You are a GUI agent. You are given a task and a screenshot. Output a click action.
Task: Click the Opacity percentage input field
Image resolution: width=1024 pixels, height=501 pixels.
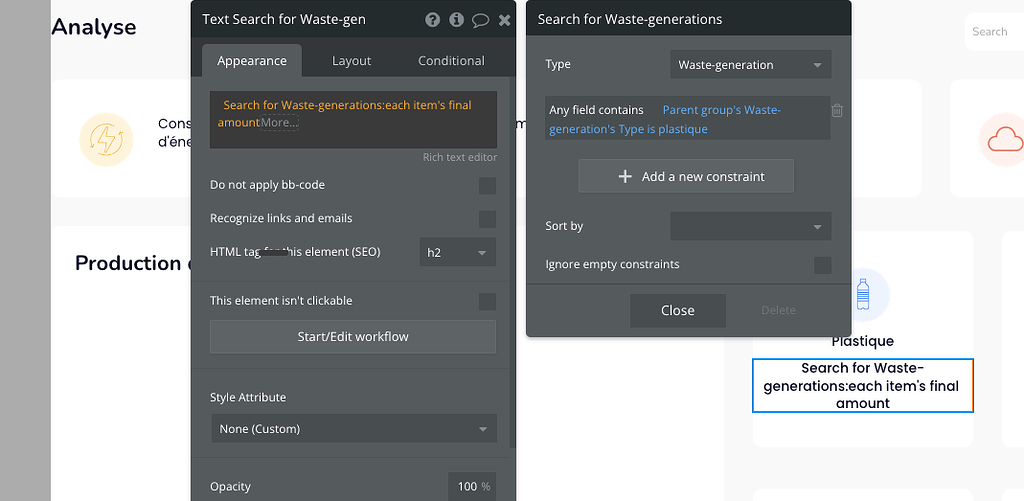[x=466, y=487]
